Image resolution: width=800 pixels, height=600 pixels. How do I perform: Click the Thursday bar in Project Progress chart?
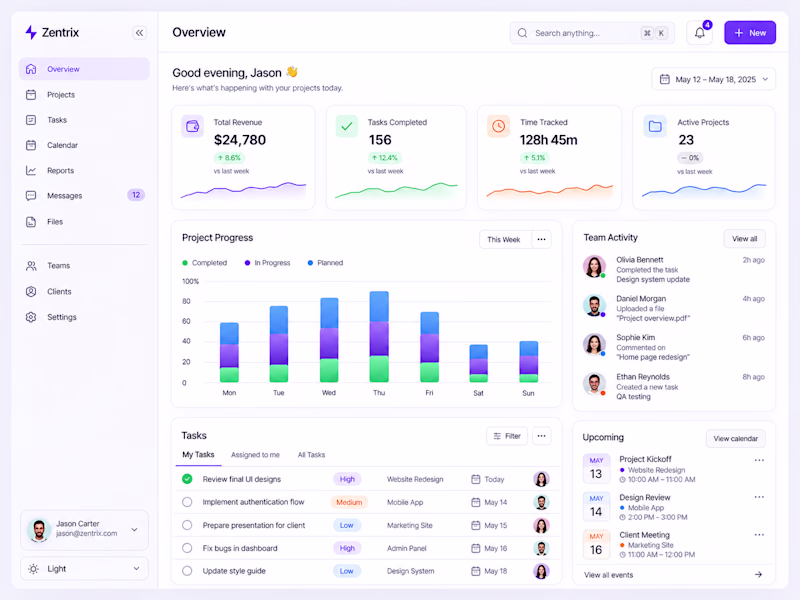tap(379, 337)
